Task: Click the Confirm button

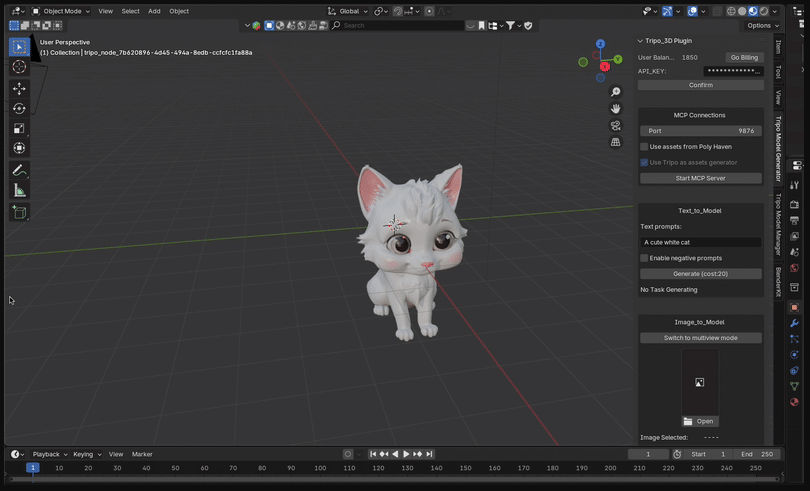Action: [x=700, y=85]
